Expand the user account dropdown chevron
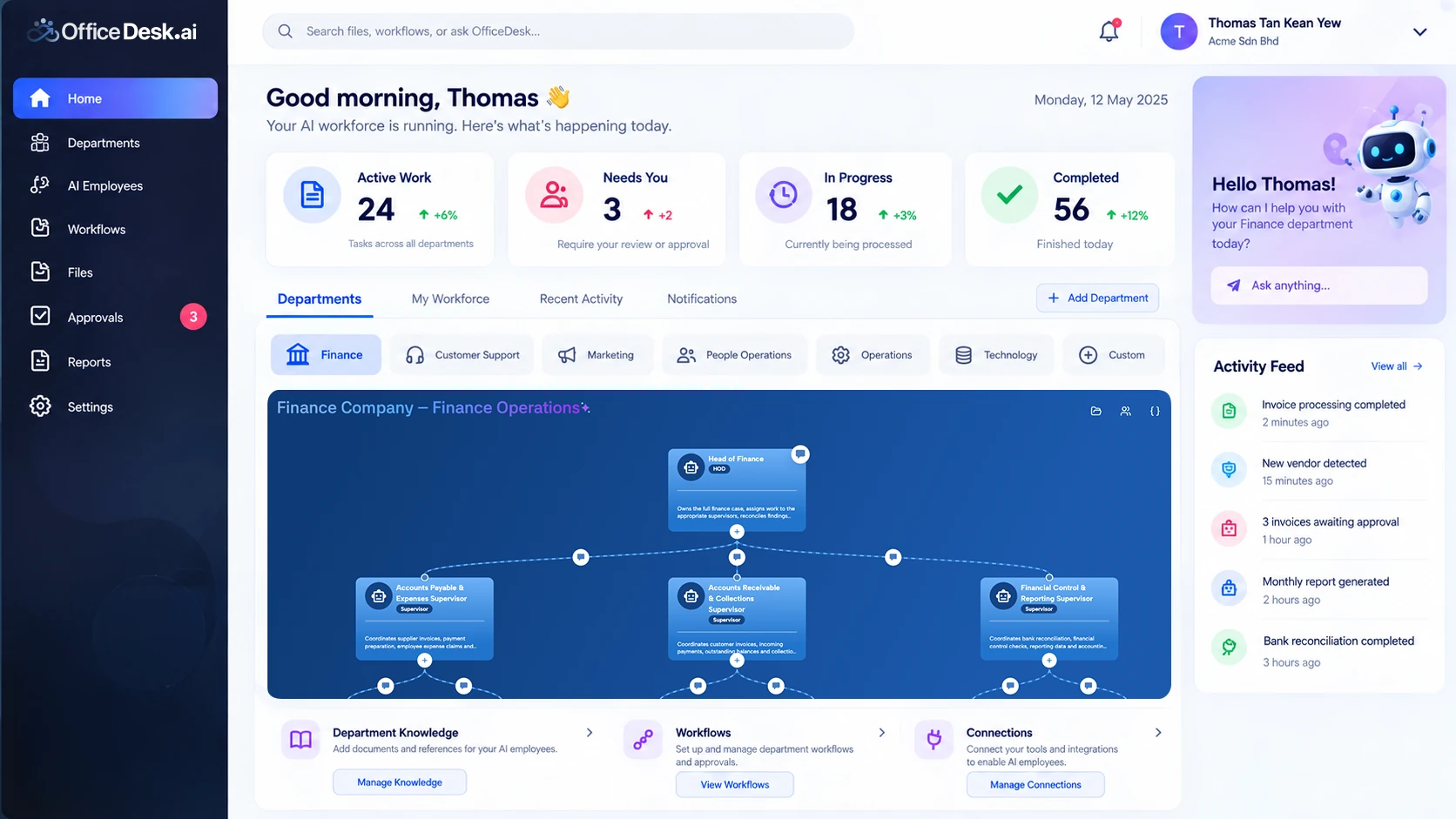Screen dimensions: 1456x819 tap(1419, 32)
